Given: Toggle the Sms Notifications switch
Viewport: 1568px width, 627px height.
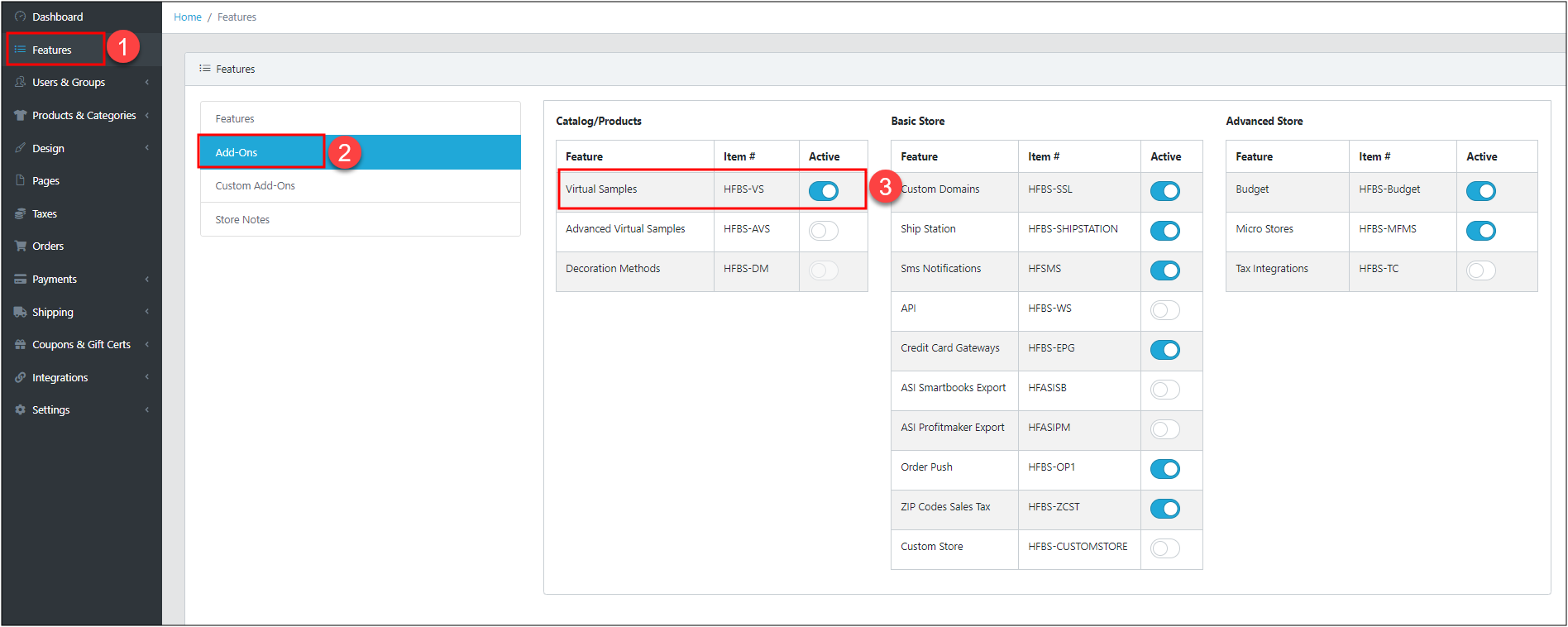Looking at the screenshot, I should tap(1165, 270).
